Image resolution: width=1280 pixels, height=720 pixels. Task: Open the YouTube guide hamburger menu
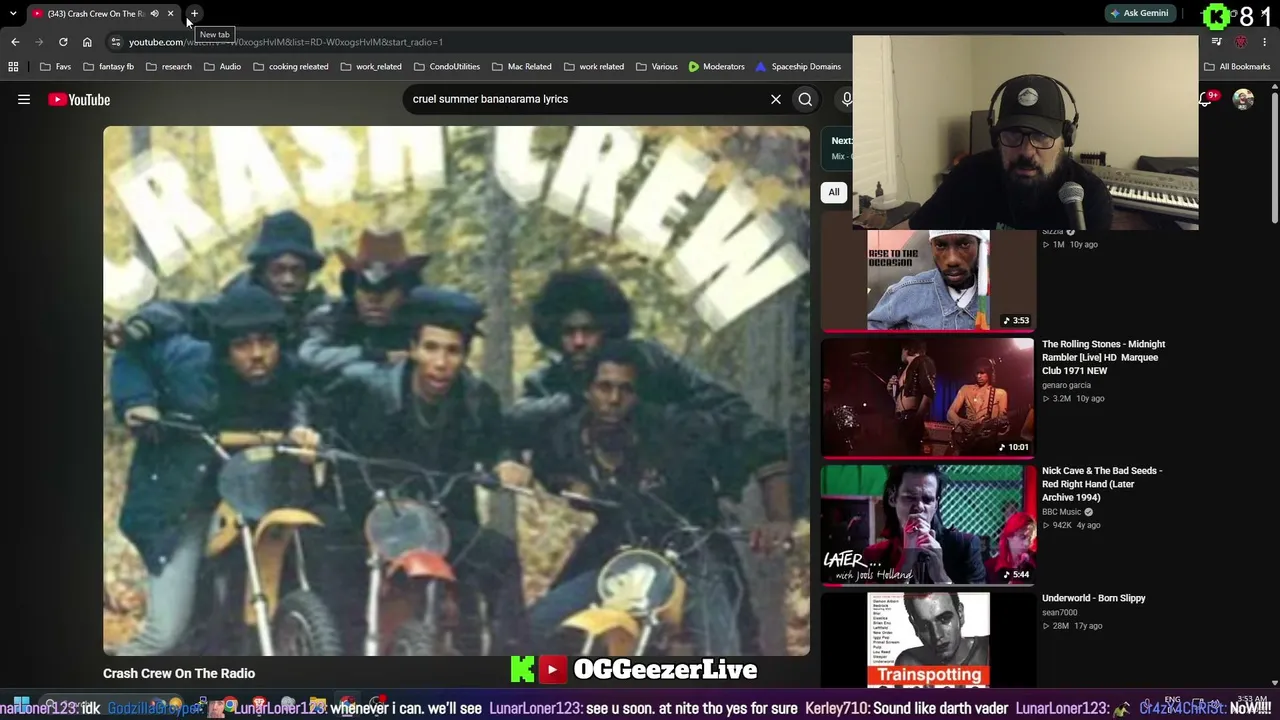pos(24,99)
